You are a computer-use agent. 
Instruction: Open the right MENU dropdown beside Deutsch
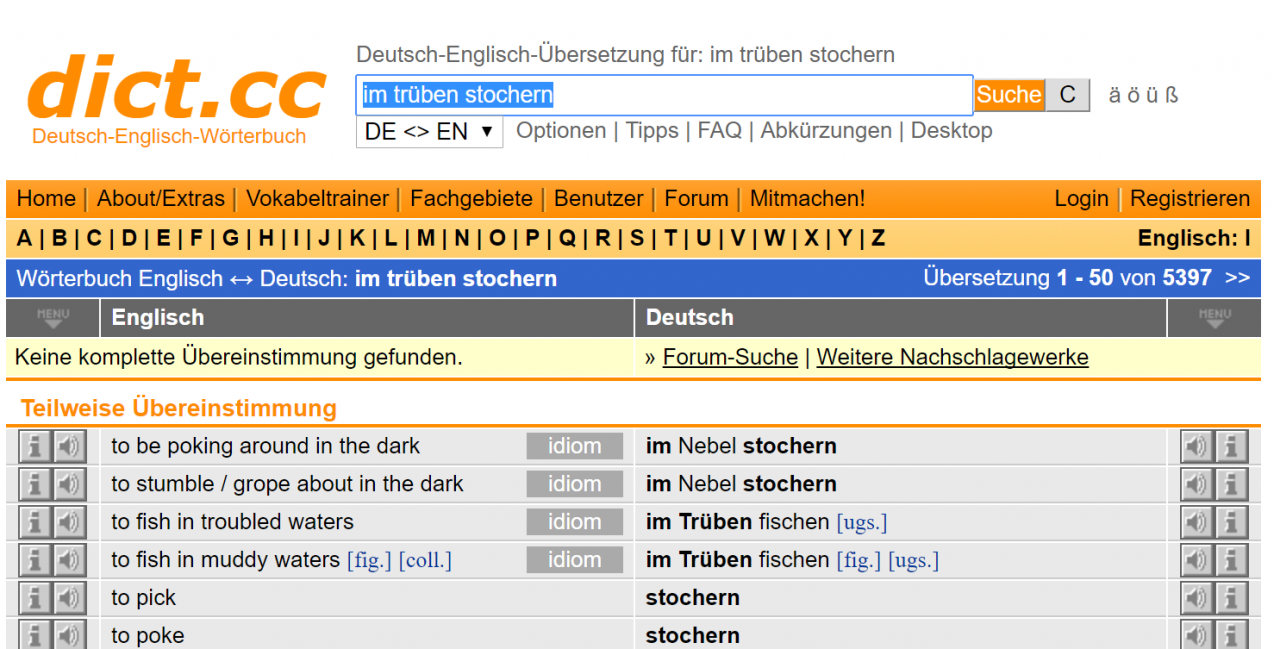click(1214, 318)
